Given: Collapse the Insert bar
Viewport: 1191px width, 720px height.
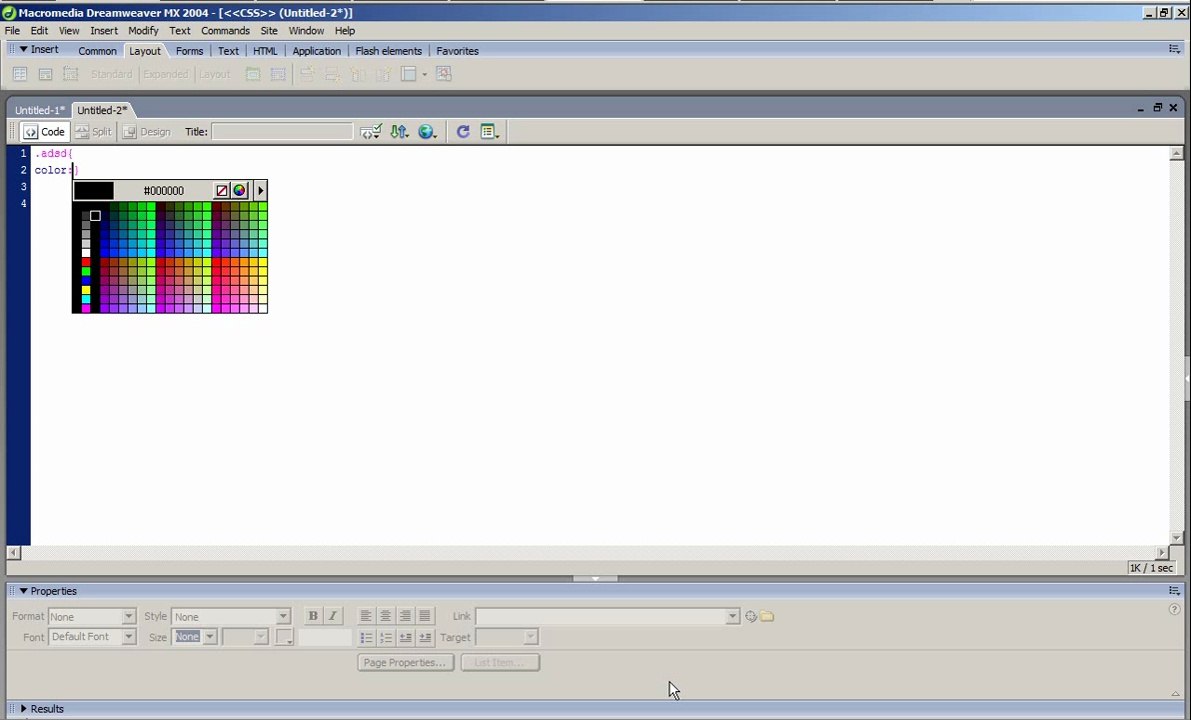Looking at the screenshot, I should point(24,49).
